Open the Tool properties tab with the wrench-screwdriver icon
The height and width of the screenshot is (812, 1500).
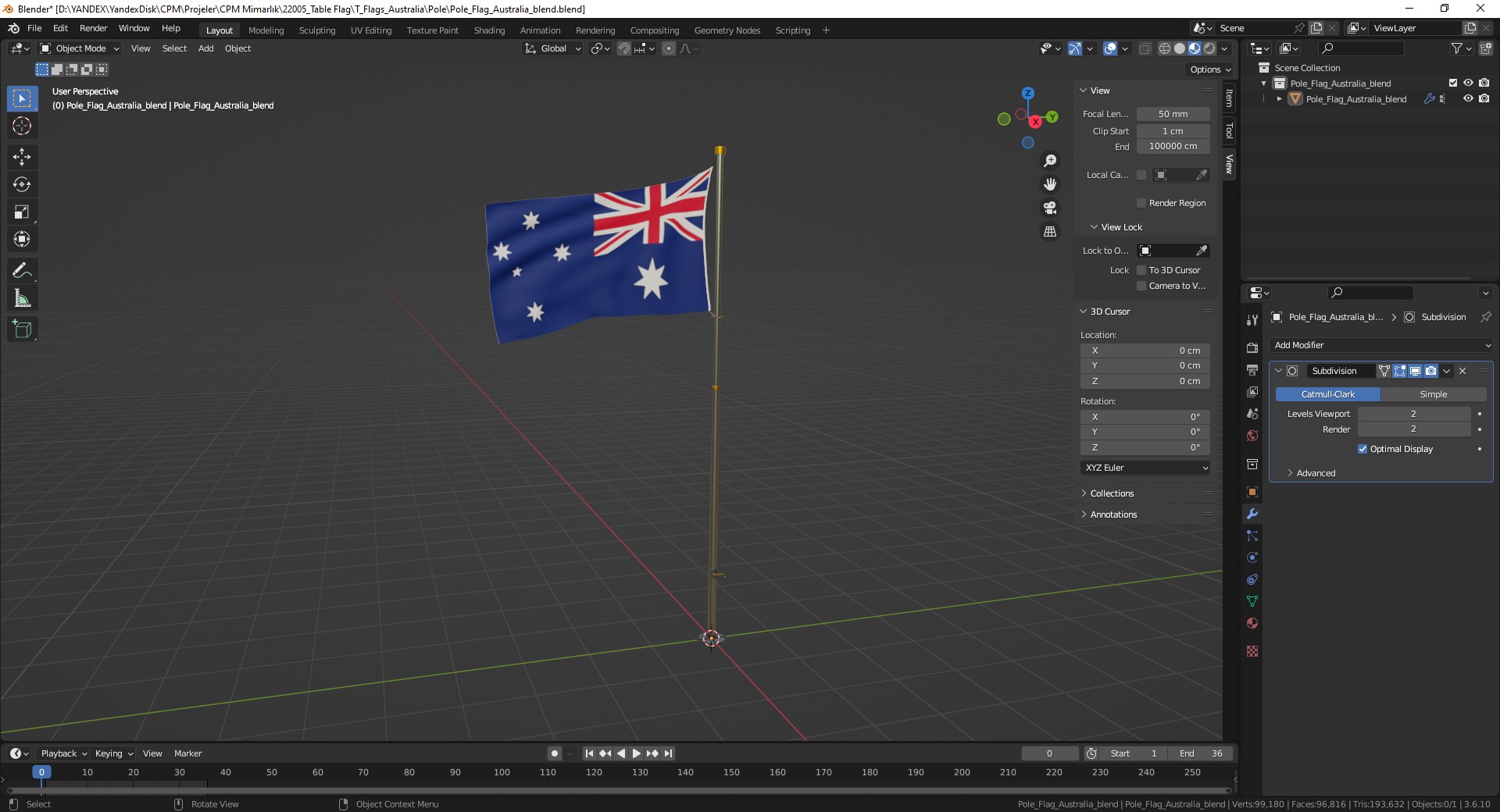click(x=1252, y=320)
